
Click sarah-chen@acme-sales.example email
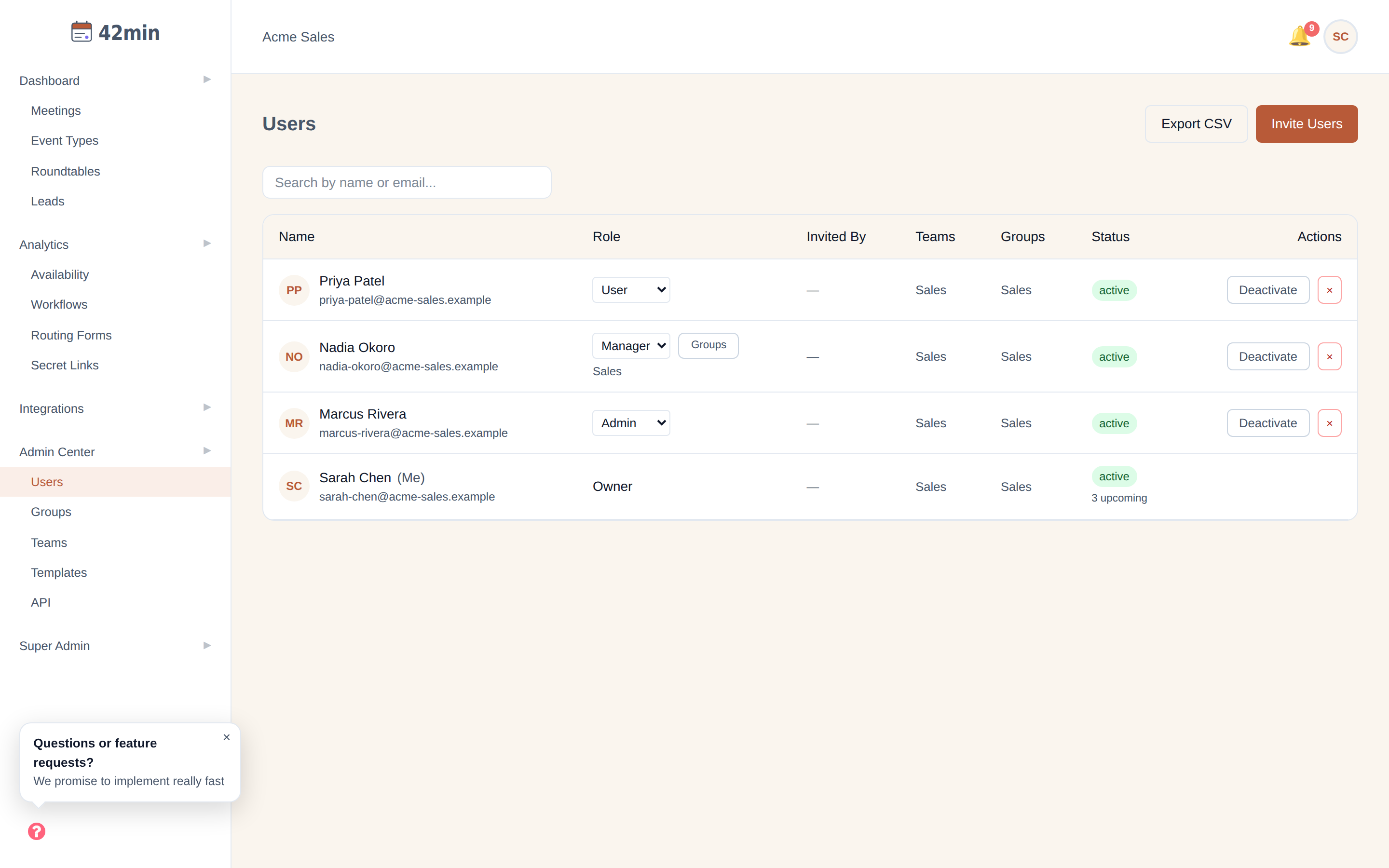pos(407,497)
